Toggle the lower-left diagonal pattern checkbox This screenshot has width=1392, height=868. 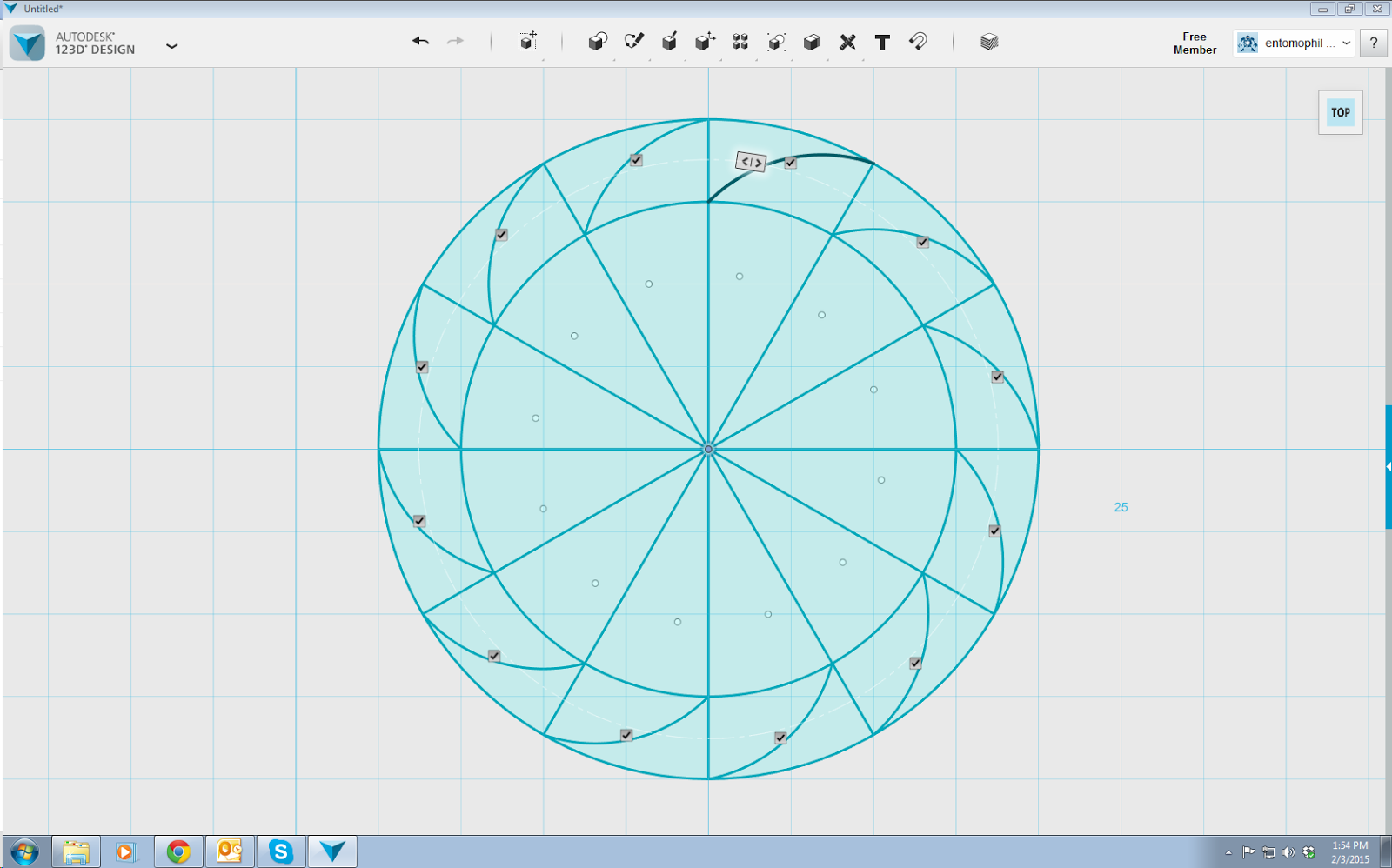point(494,656)
